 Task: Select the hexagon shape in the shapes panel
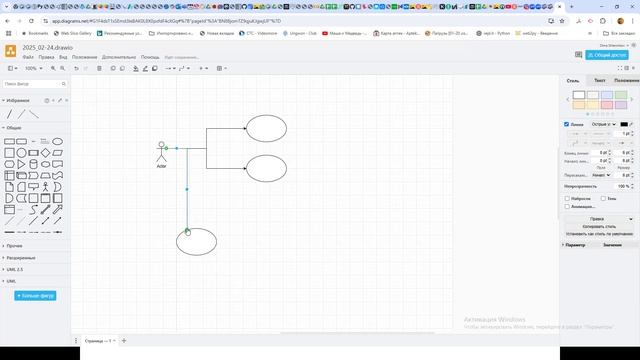click(9, 164)
